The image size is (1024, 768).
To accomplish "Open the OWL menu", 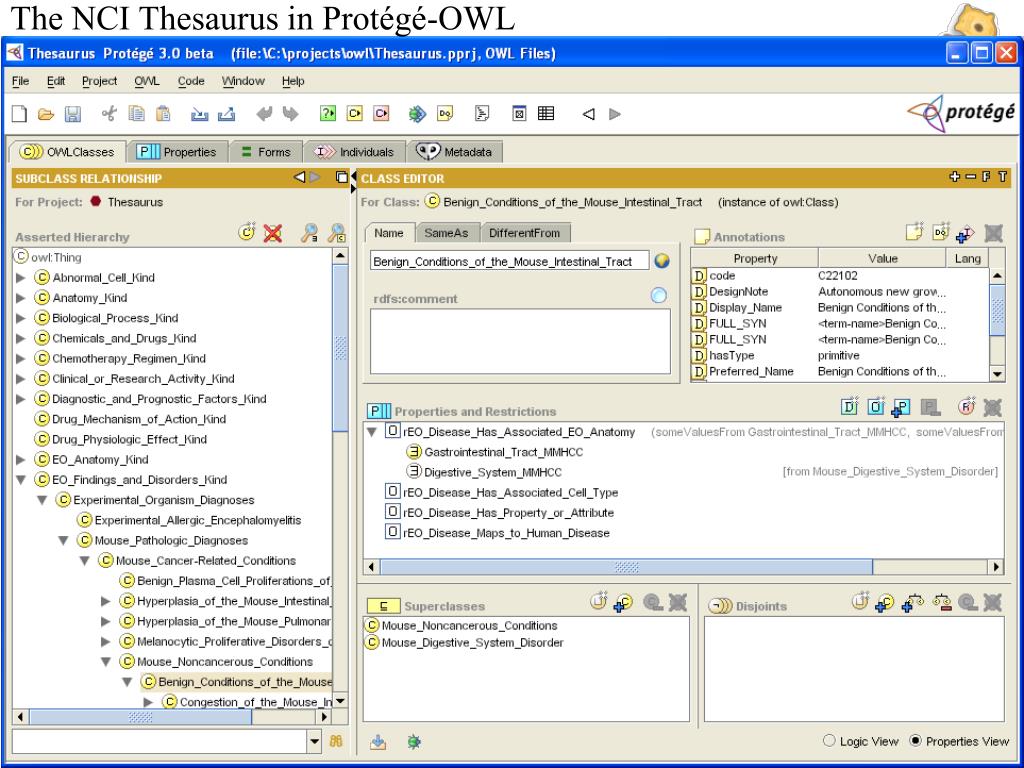I will 147,81.
